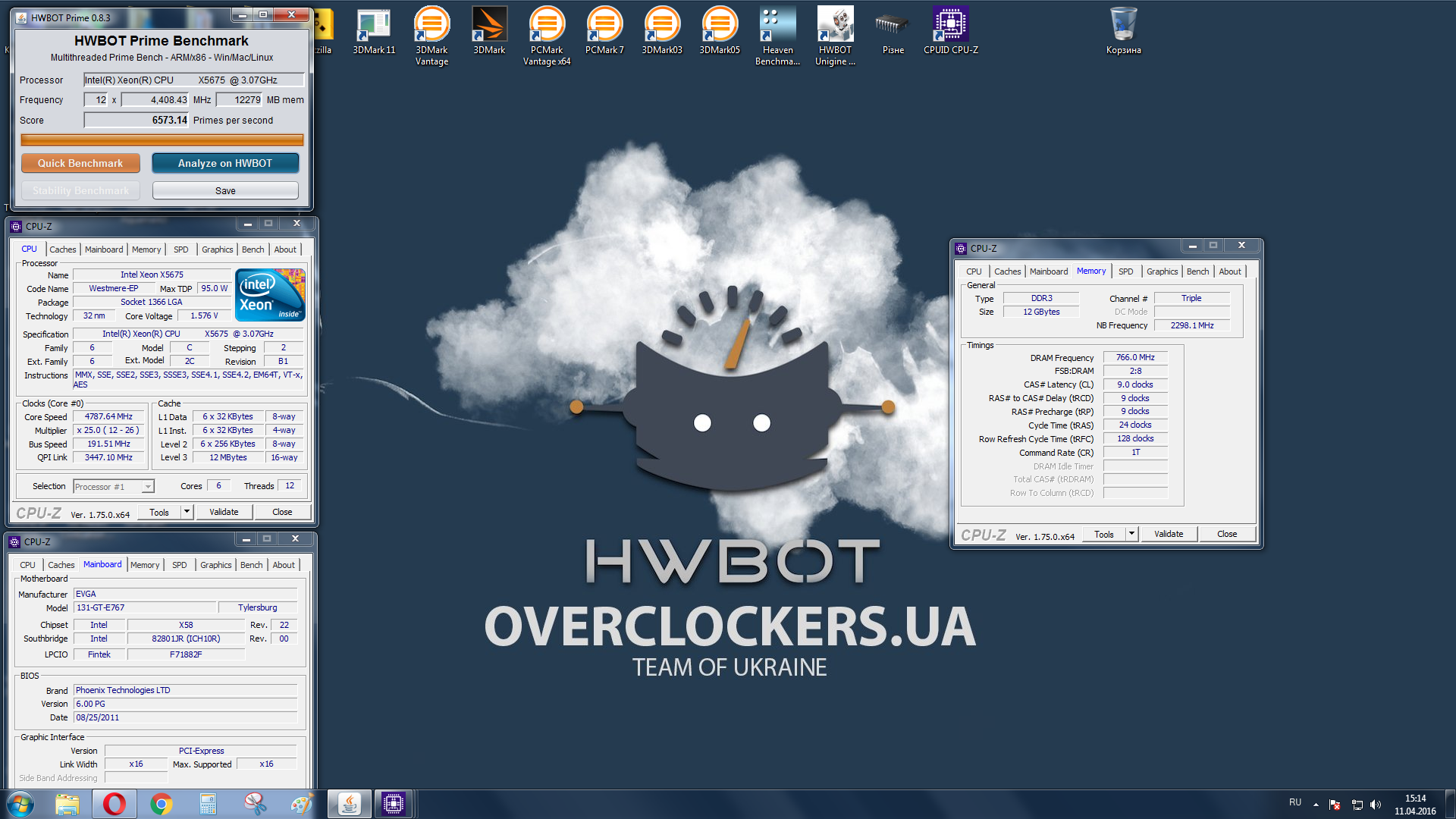Switch to Opera browser in taskbar

(115, 804)
